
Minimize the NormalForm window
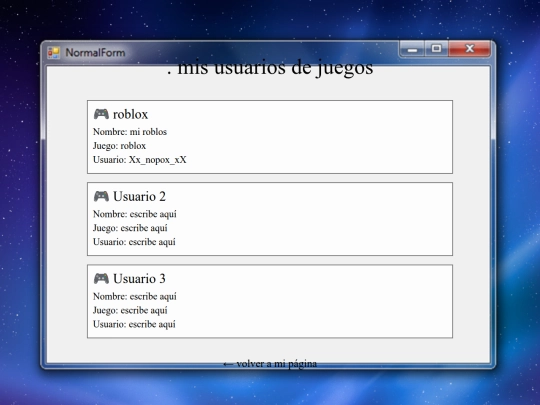point(412,49)
